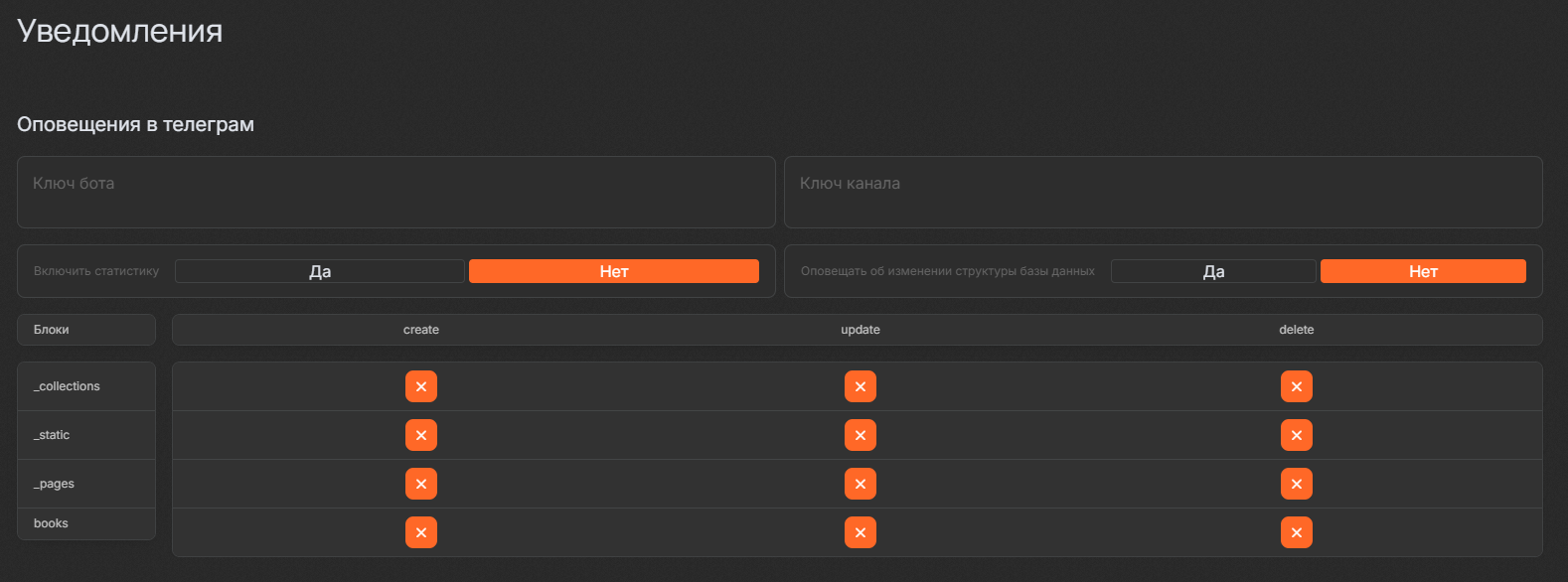Viewport: 1568px width, 582px height.
Task: Toggle delete notification for _static
Action: coord(1296,435)
